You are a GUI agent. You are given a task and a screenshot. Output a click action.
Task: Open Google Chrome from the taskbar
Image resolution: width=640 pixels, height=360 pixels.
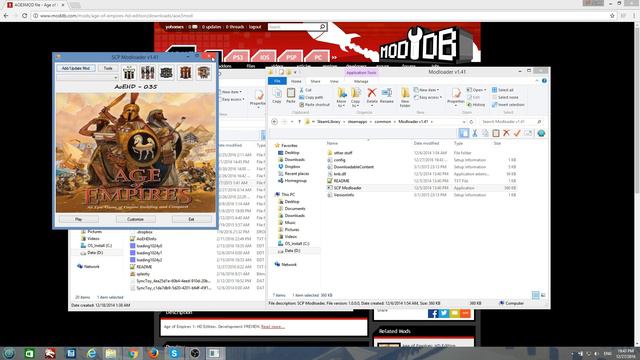coord(133,353)
